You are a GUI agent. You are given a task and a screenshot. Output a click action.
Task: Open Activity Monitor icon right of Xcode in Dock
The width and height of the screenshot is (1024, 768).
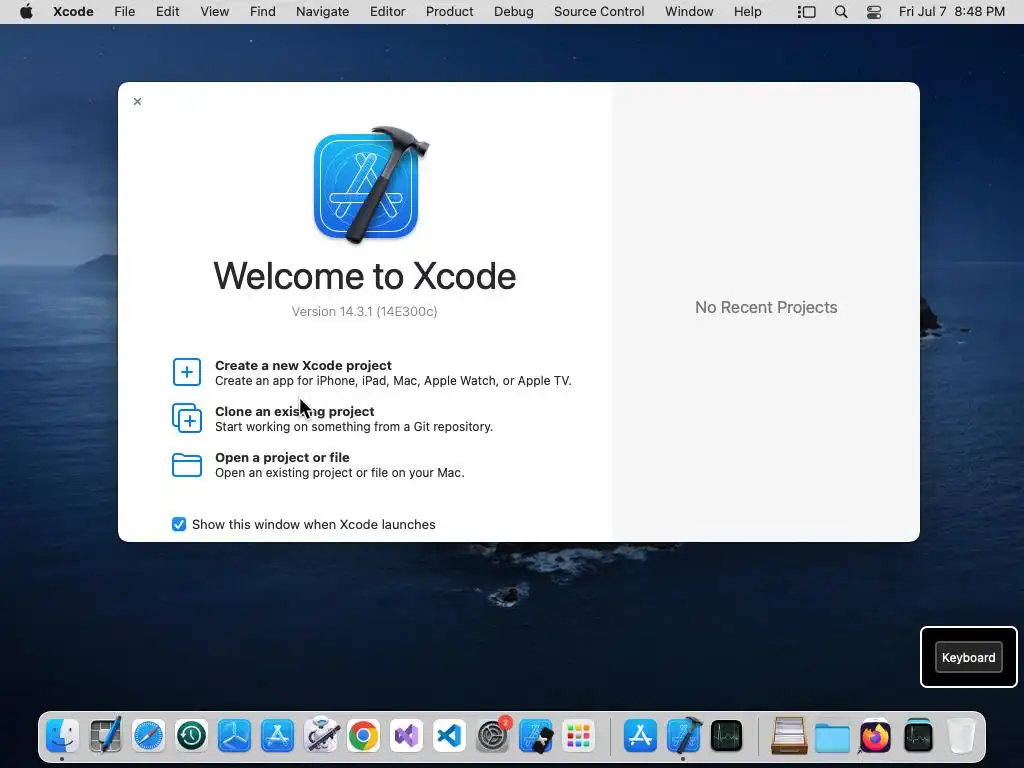(x=726, y=736)
